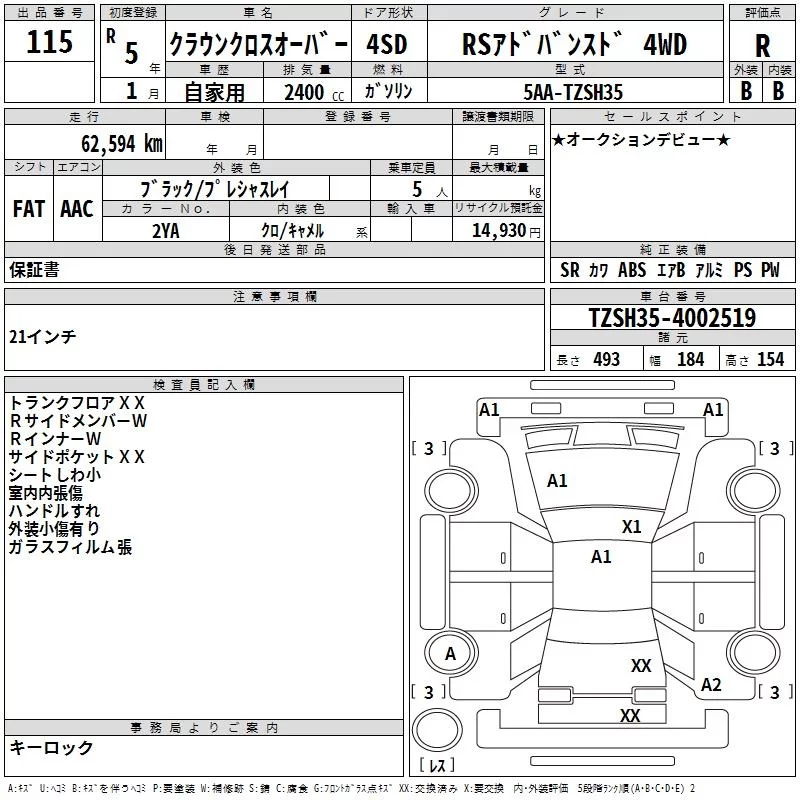The image size is (800, 800).
Task: Click the [レス] box below the diagram
Action: tap(437, 766)
